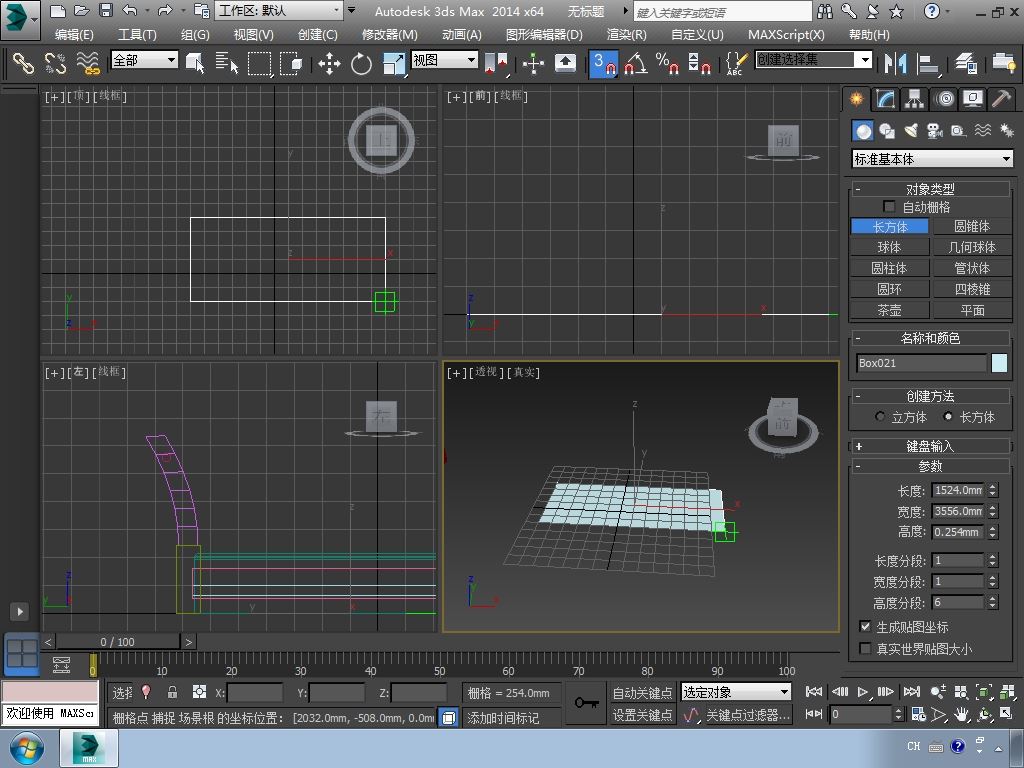Click the 长度 value field

tap(958, 490)
